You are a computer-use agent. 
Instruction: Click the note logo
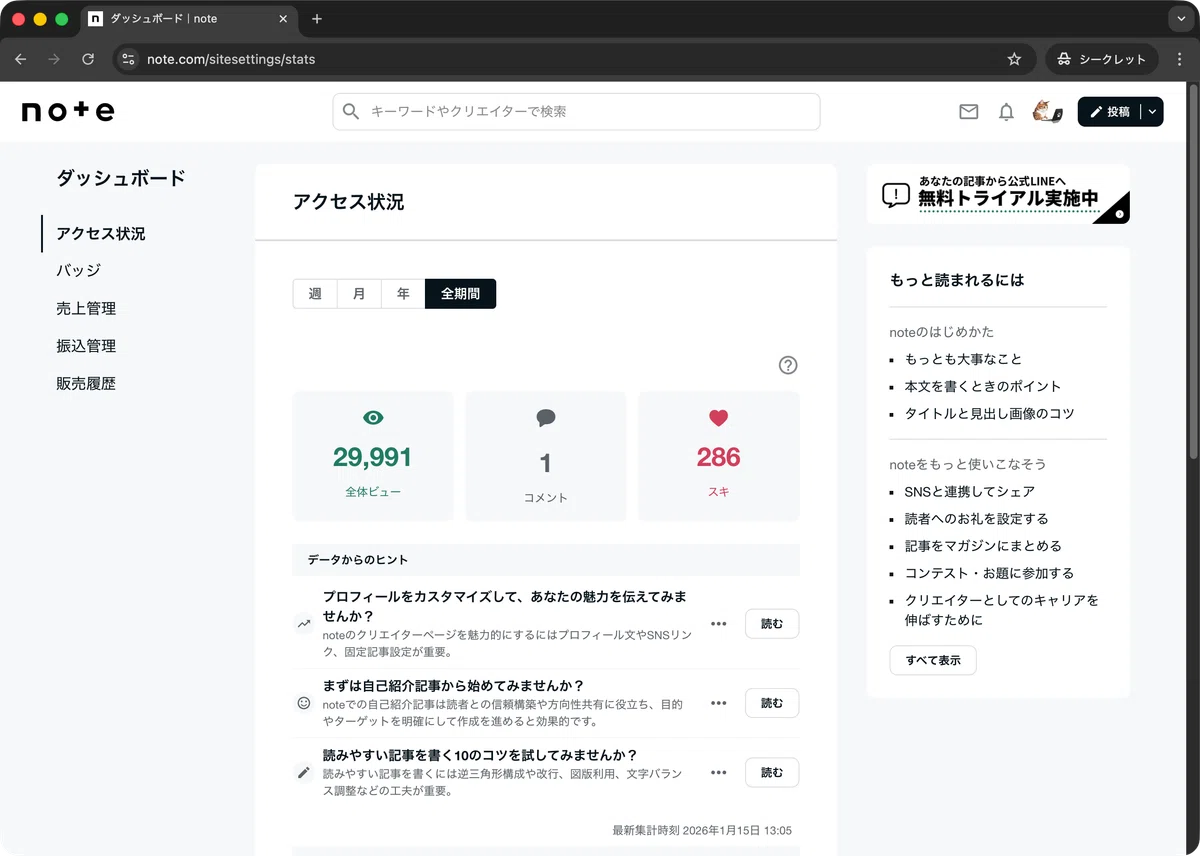click(x=68, y=112)
